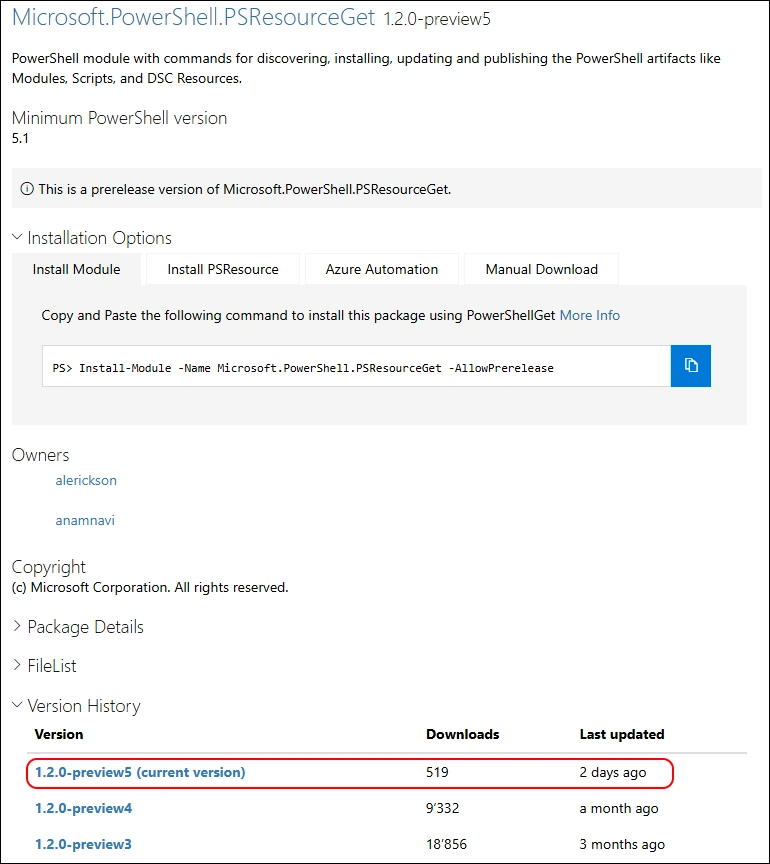770x864 pixels.
Task: Select the Install Module tab
Action: 76,269
